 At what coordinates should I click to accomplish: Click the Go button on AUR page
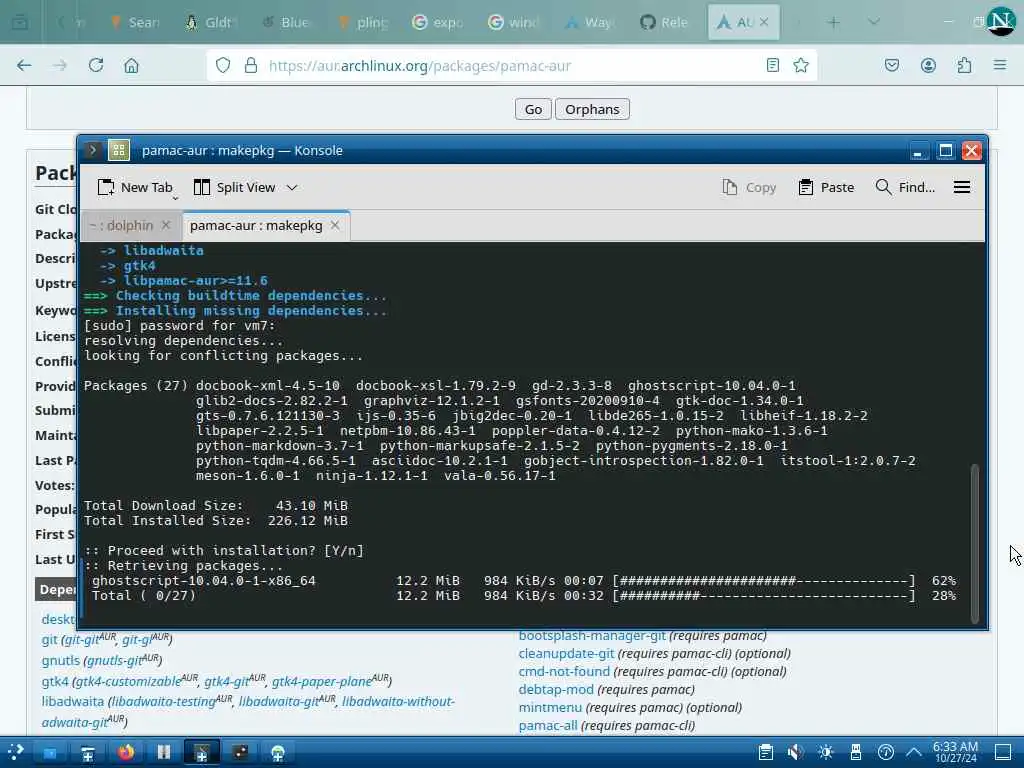click(533, 109)
